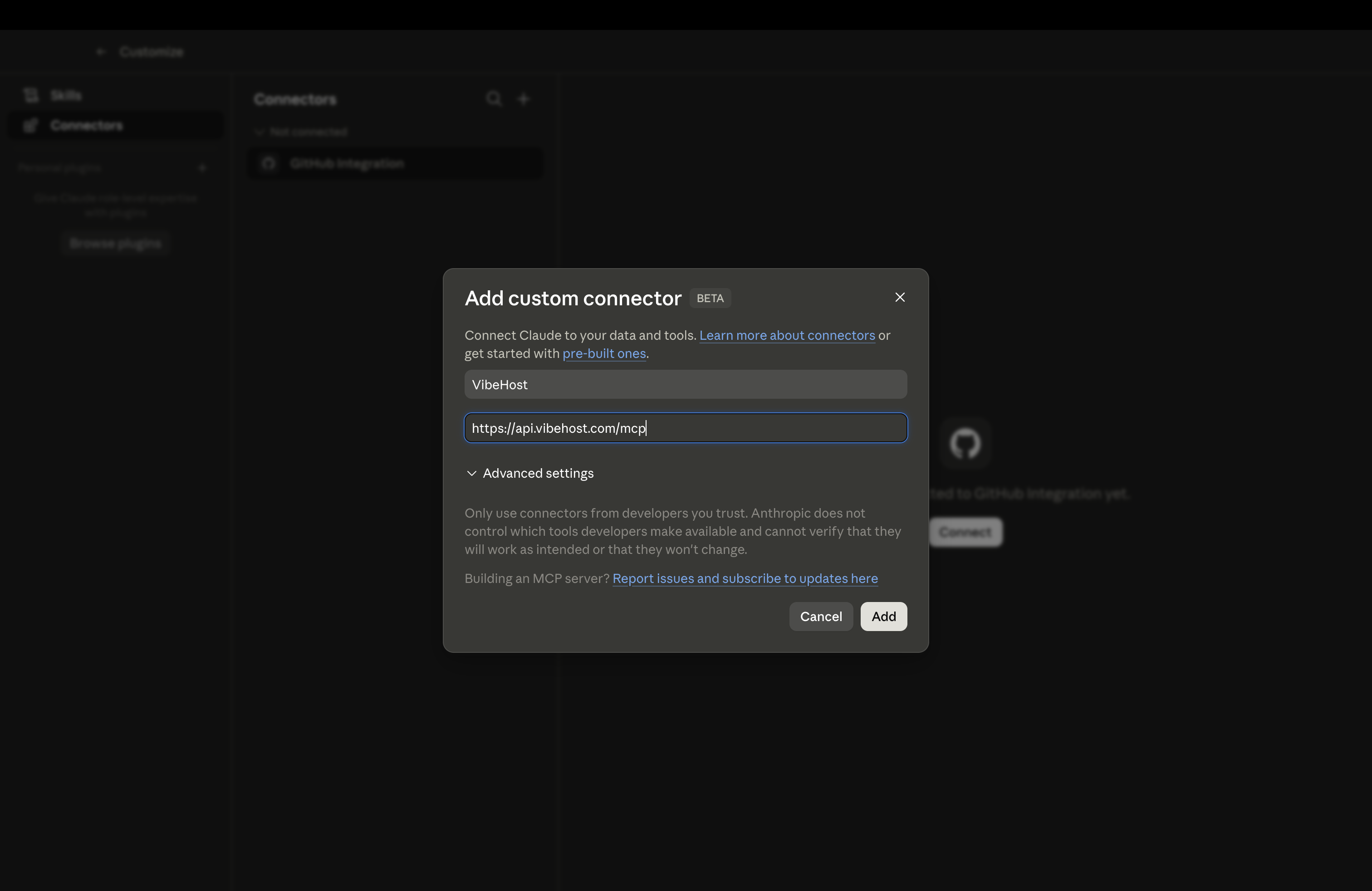1372x891 pixels.
Task: Close the Add custom connector dialog
Action: 899,298
